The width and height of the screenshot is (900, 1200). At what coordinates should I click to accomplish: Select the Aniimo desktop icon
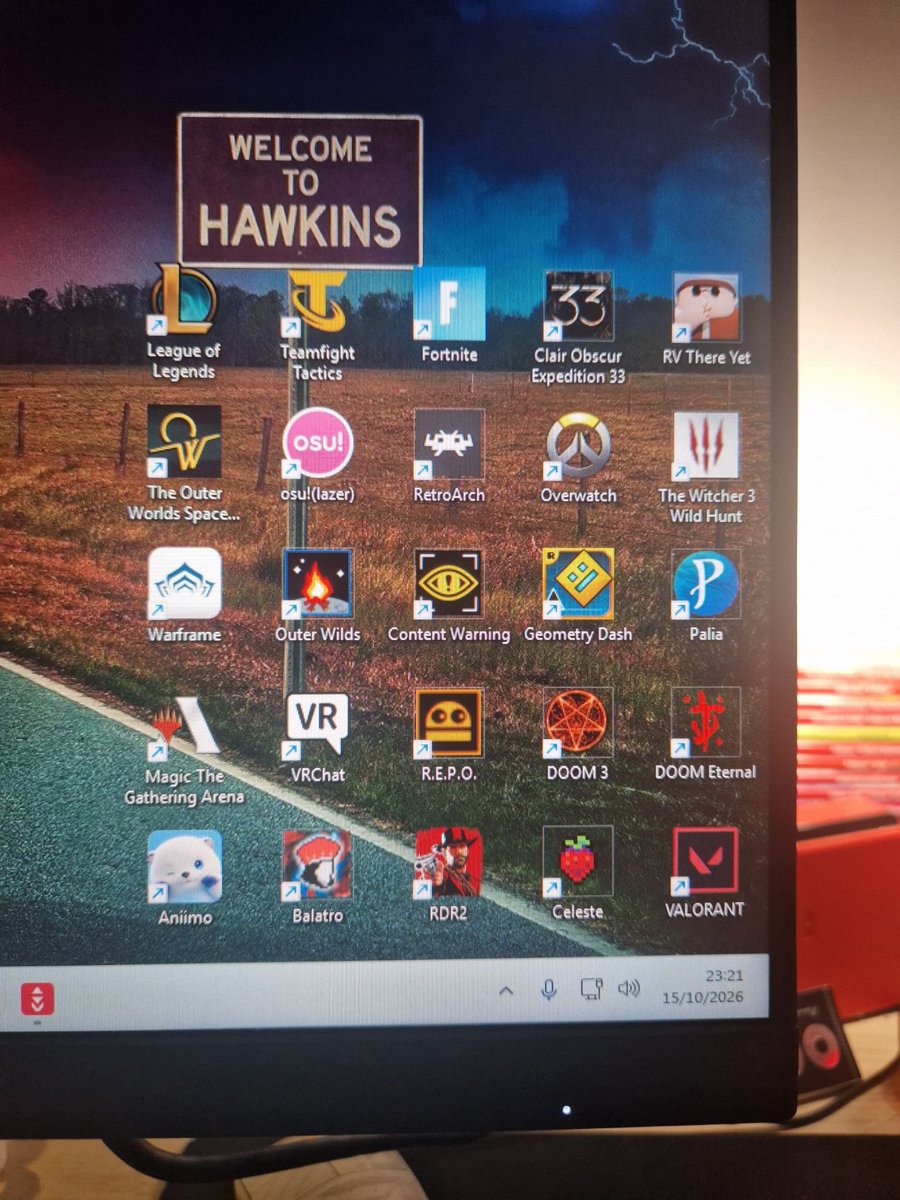(x=184, y=866)
